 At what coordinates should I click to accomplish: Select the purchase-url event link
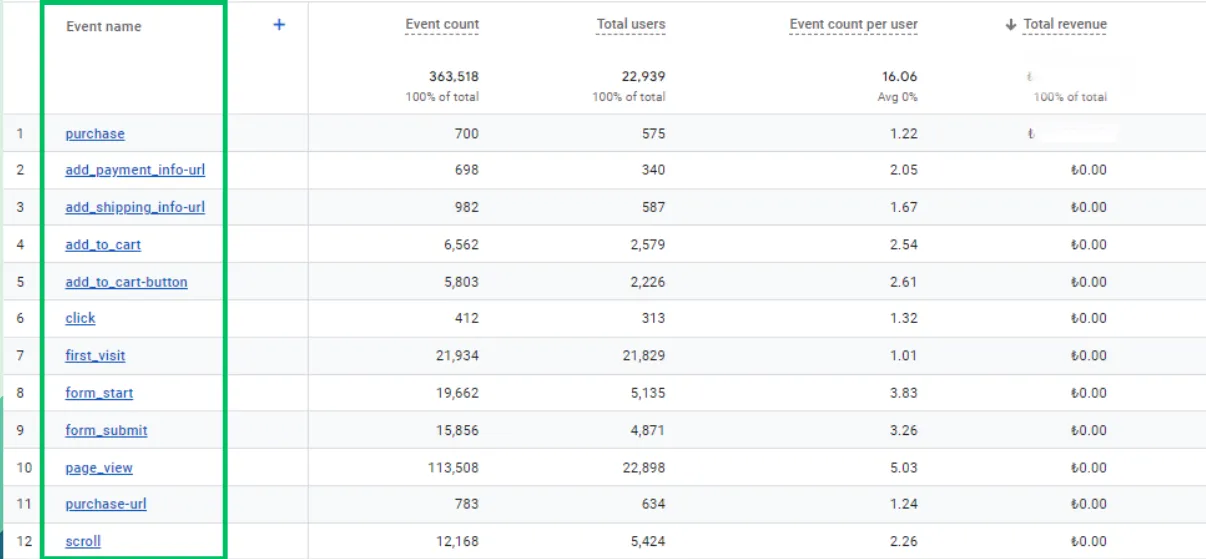[x=106, y=504]
